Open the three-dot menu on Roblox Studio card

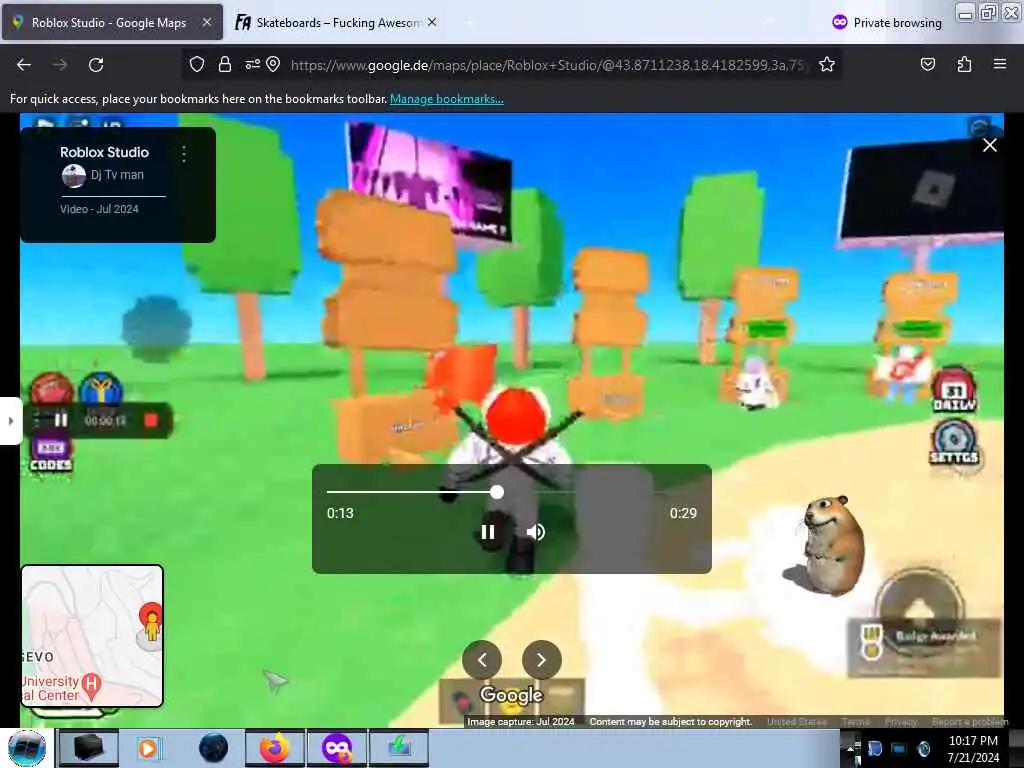click(x=184, y=154)
